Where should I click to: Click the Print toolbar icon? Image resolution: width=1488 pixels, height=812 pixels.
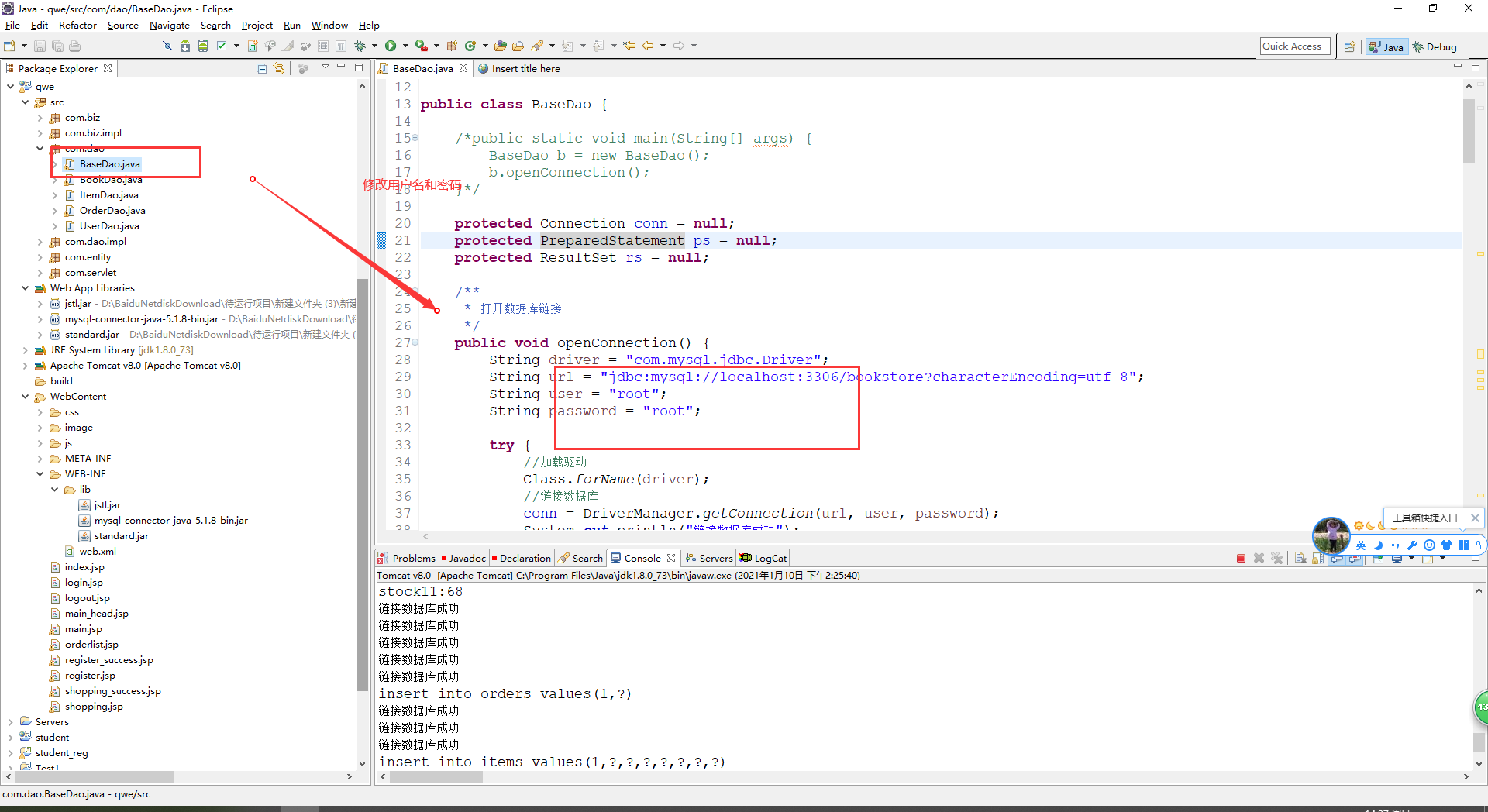click(x=74, y=46)
